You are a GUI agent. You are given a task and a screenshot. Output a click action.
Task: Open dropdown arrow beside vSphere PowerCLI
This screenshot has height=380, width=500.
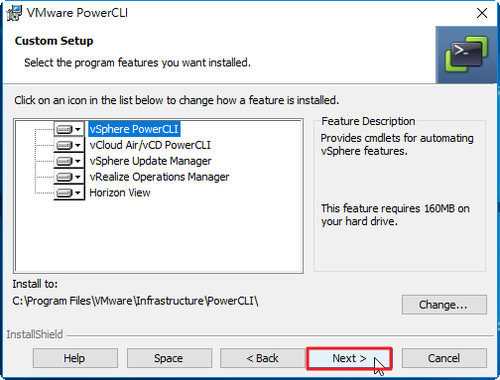pos(78,129)
